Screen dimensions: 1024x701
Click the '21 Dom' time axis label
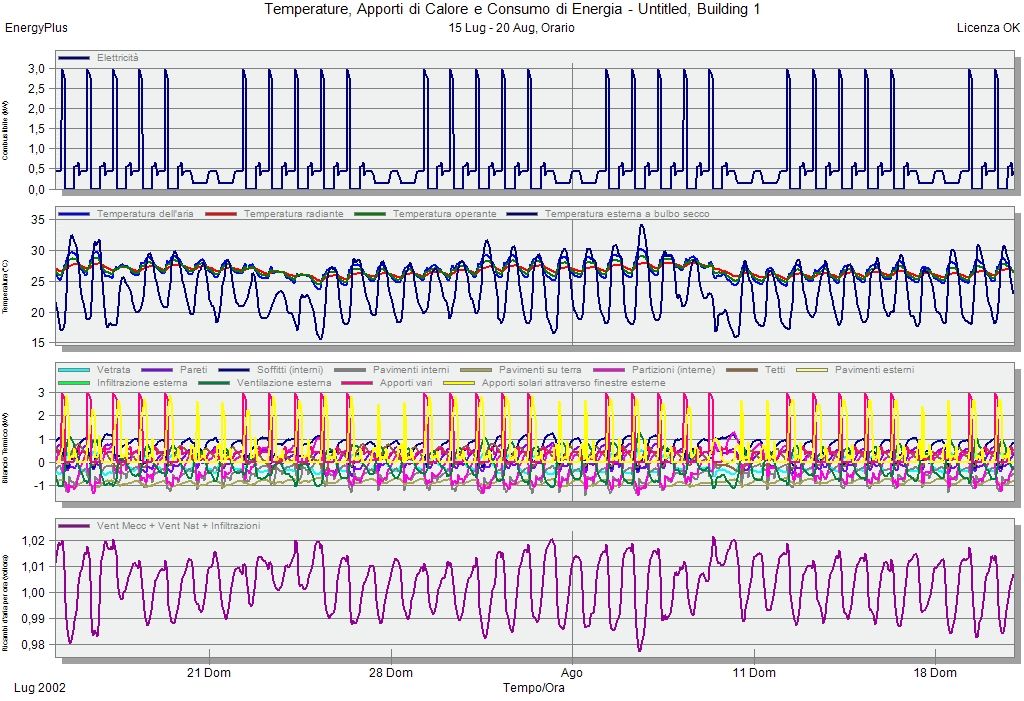point(209,673)
